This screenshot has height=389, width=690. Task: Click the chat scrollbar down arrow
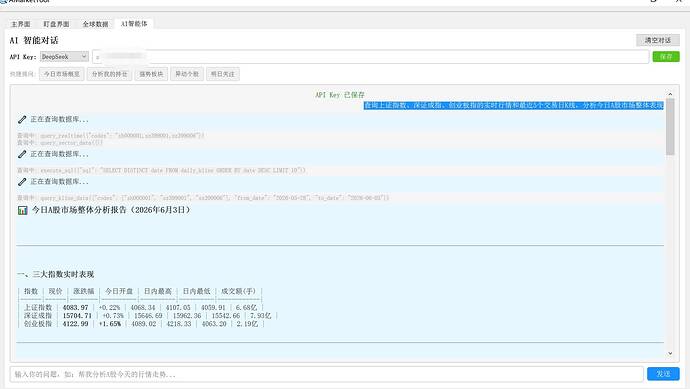[670, 353]
